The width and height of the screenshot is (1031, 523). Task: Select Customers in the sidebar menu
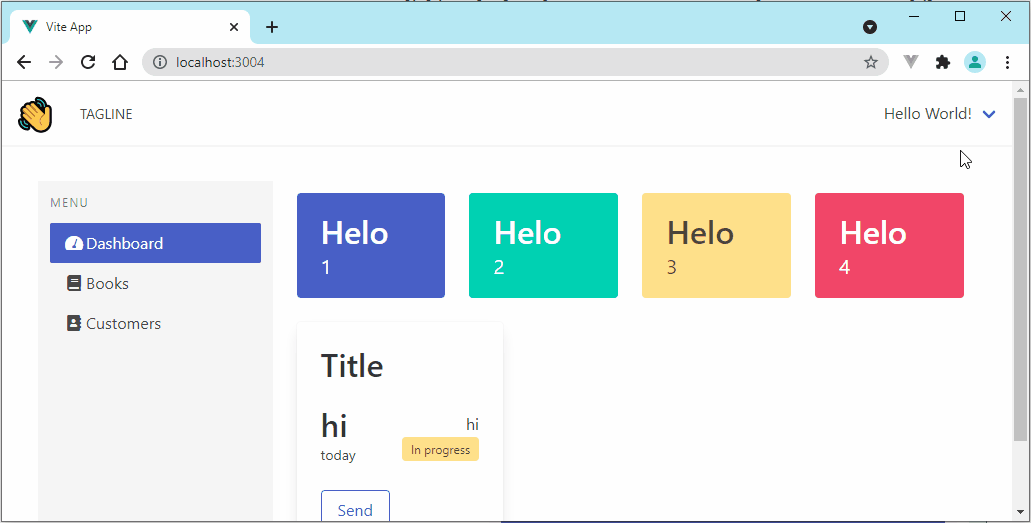123,323
